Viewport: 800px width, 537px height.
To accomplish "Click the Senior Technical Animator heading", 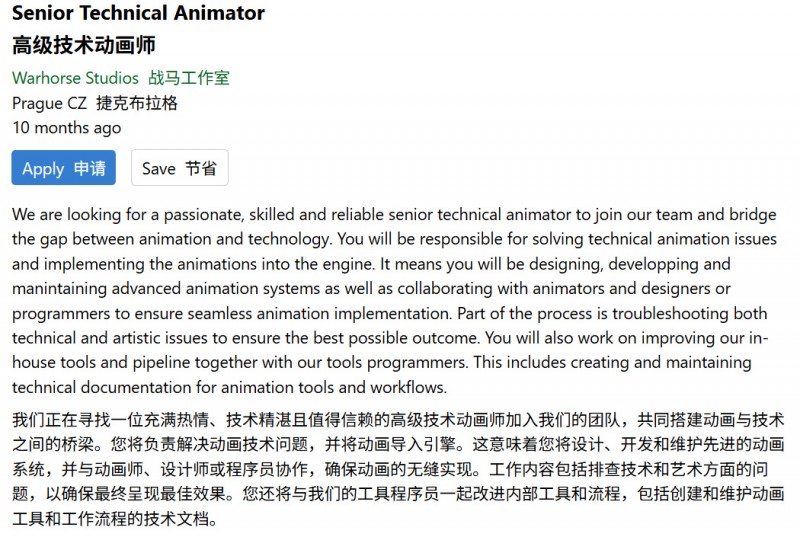I will 138,13.
